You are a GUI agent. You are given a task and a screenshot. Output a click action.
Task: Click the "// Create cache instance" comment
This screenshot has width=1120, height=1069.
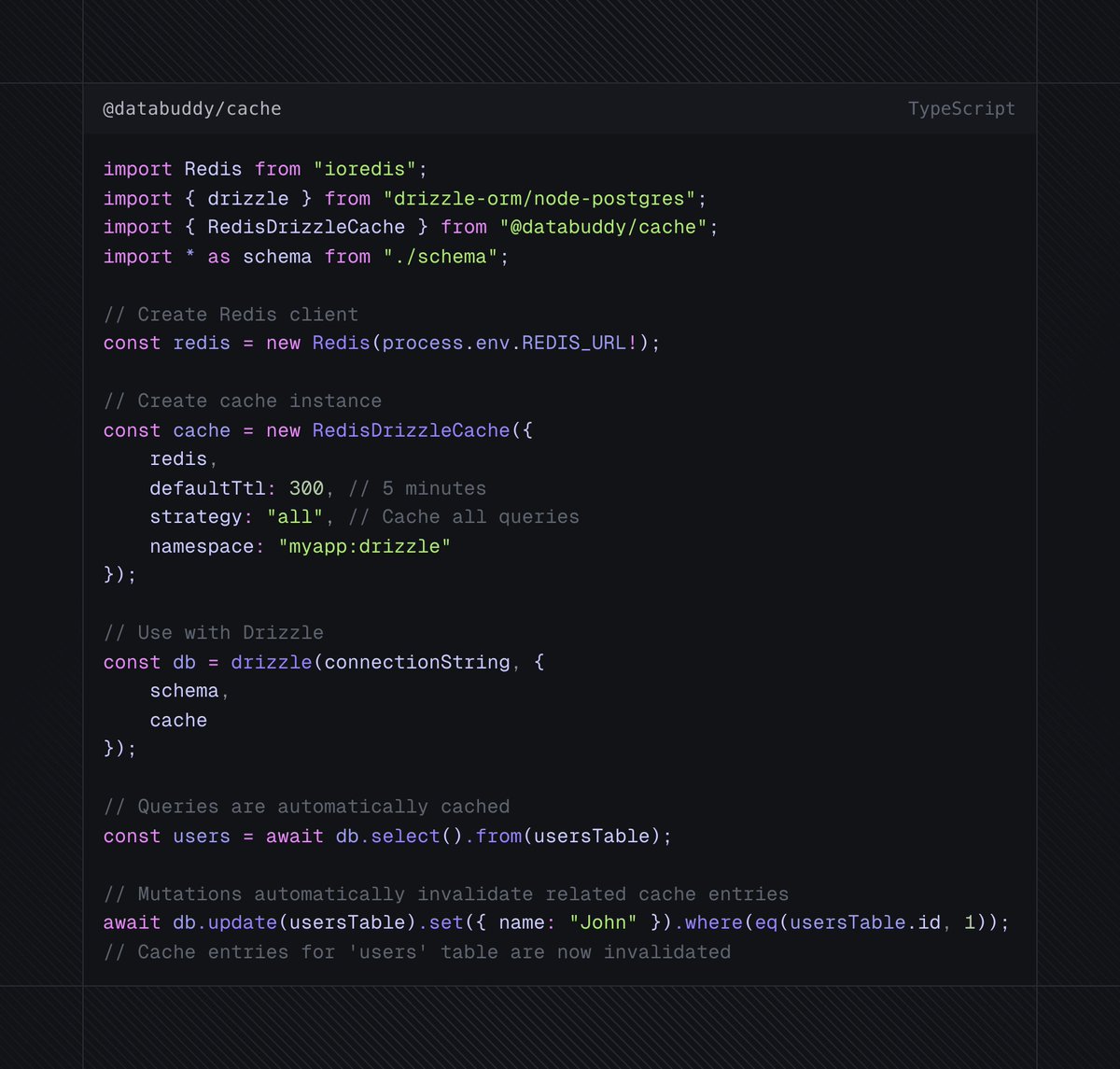coord(243,401)
